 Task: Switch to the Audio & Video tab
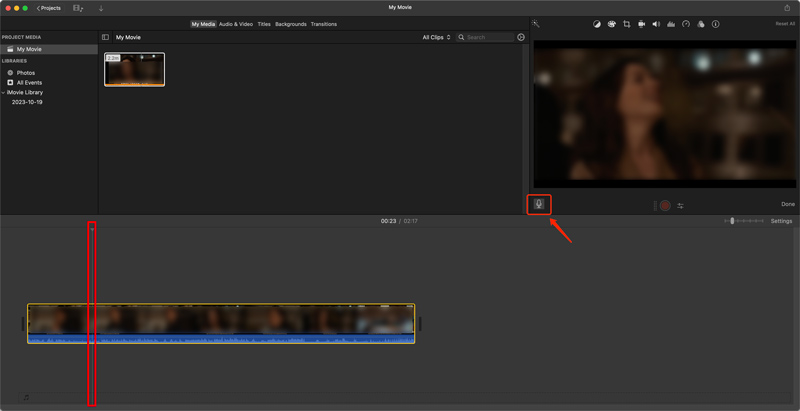pos(236,24)
